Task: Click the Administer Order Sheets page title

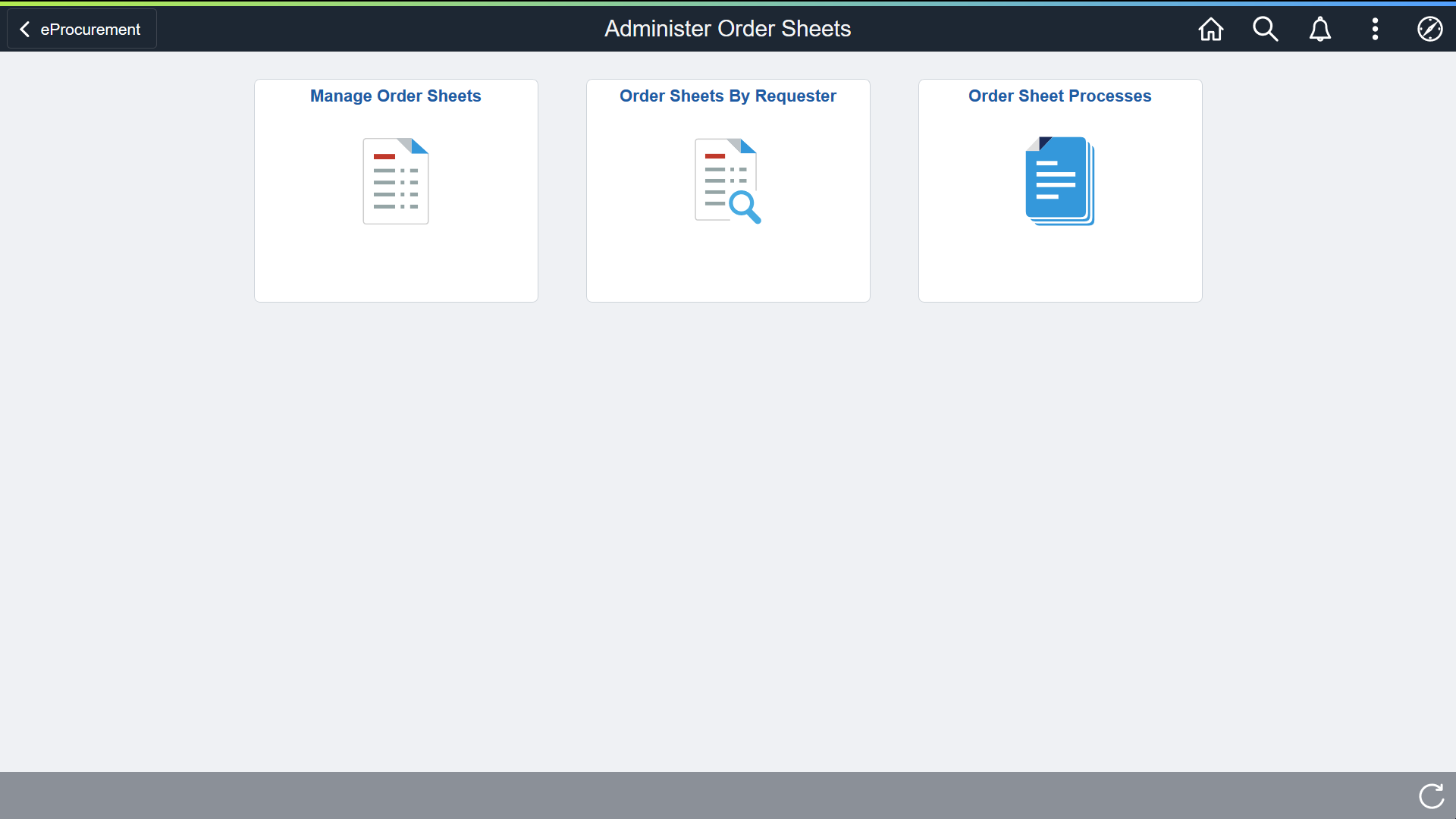Action: pyautogui.click(x=727, y=28)
